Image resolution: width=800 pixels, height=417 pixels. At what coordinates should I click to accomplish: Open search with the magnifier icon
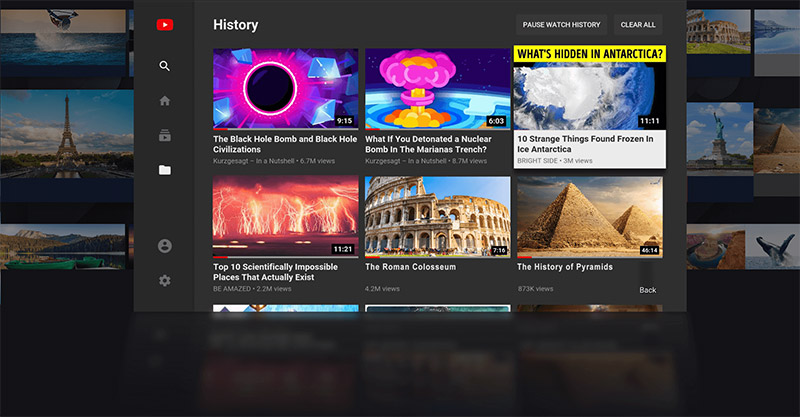tap(165, 66)
